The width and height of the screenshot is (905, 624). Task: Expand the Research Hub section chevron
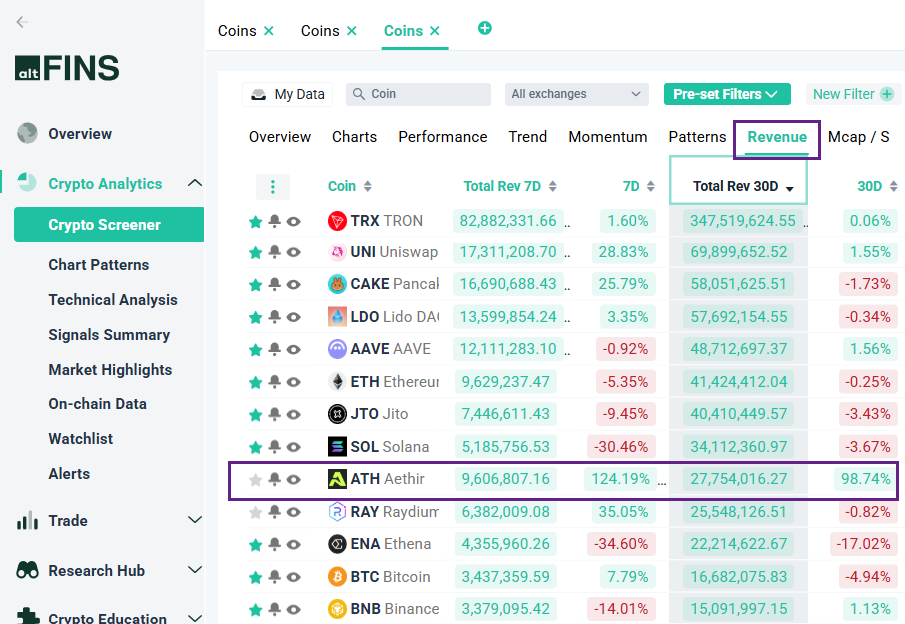[x=195, y=570]
